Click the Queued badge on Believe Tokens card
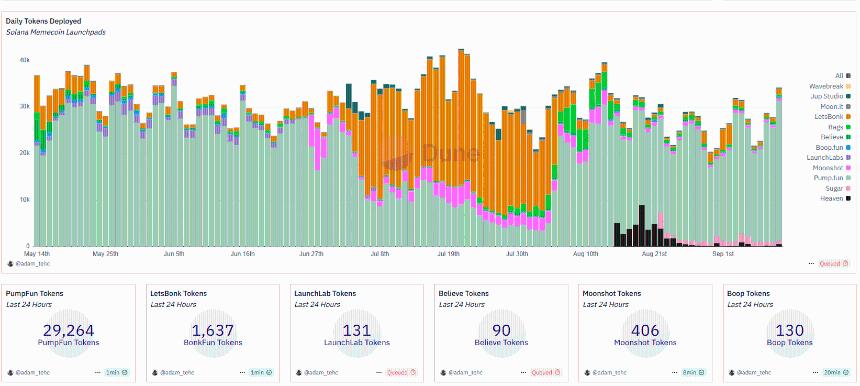The image size is (860, 386). click(x=546, y=372)
